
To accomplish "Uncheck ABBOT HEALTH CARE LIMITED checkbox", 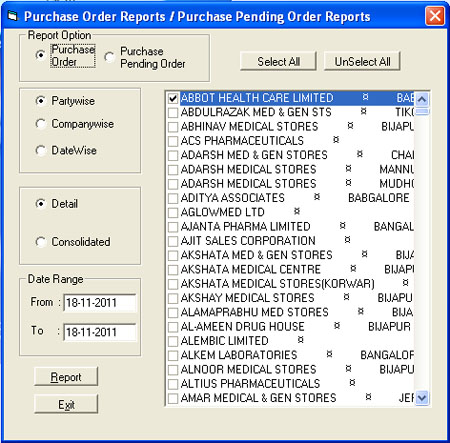I will coord(173,98).
